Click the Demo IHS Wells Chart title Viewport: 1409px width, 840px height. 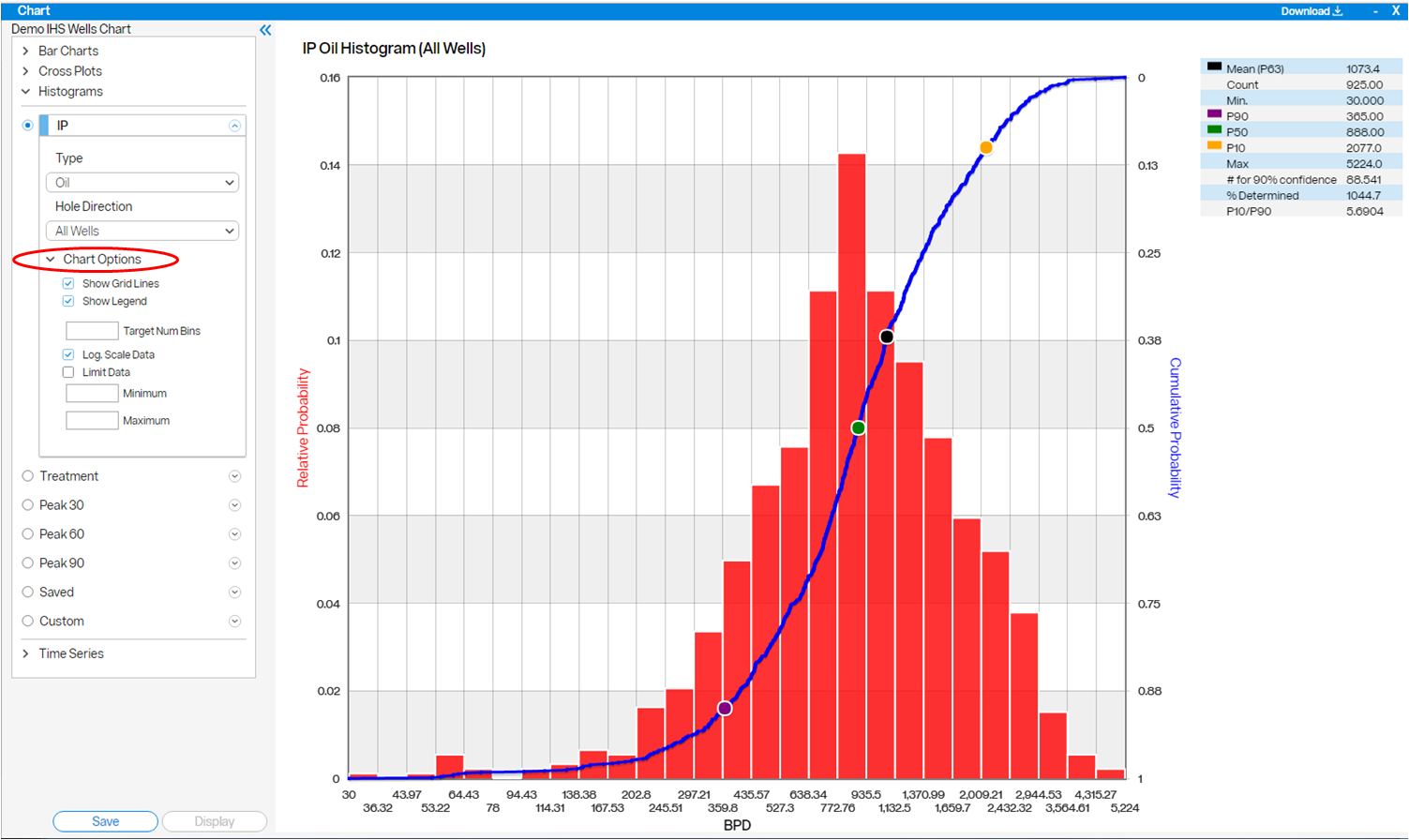point(71,29)
